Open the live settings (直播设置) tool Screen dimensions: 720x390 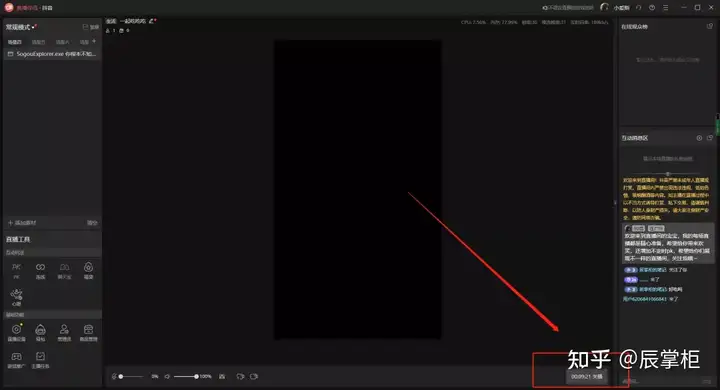[17, 333]
